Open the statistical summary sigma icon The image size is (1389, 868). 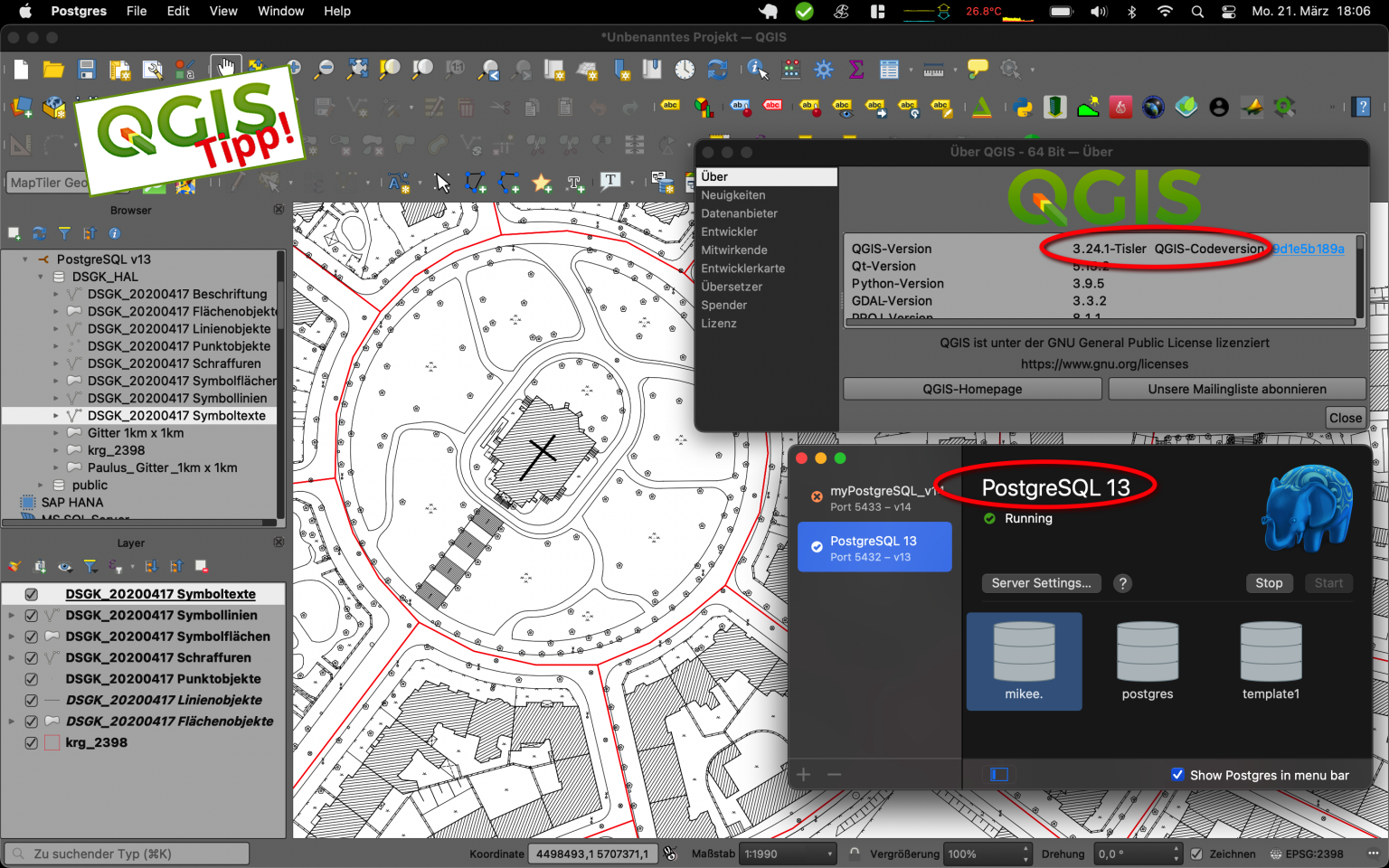point(855,70)
